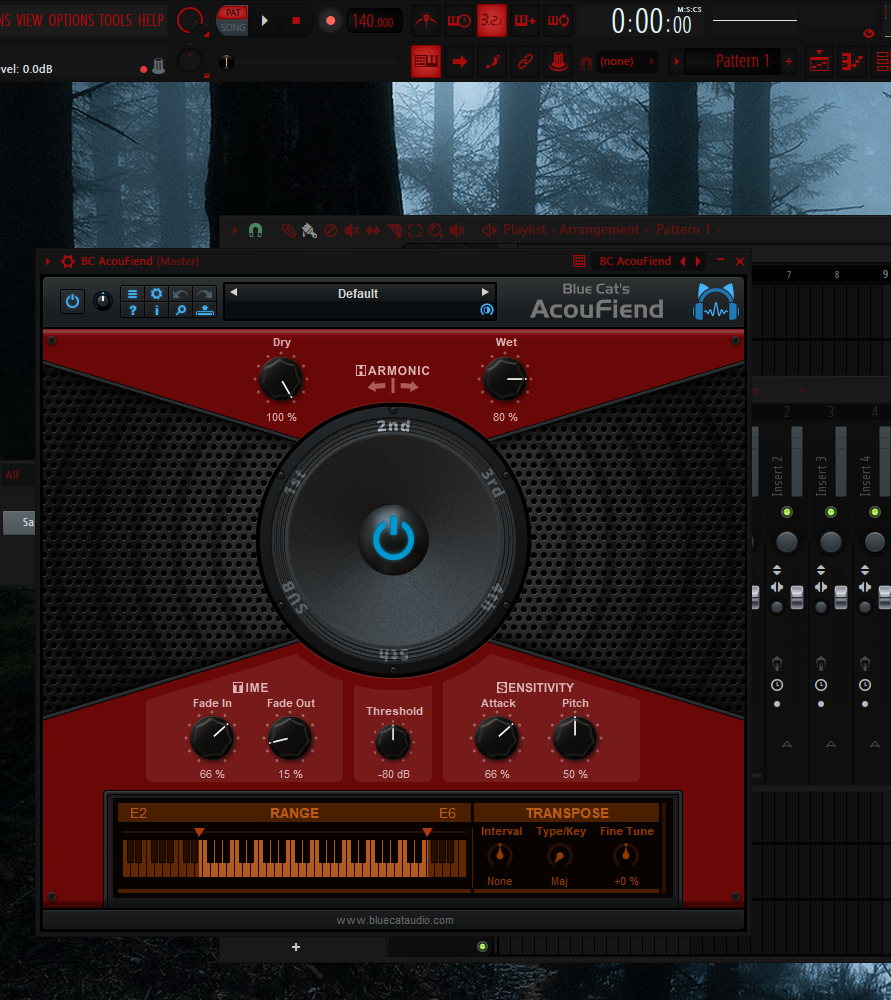Image resolution: width=891 pixels, height=1000 pixels.
Task: Toggle overdub blend recording icon
Action: click(x=525, y=20)
